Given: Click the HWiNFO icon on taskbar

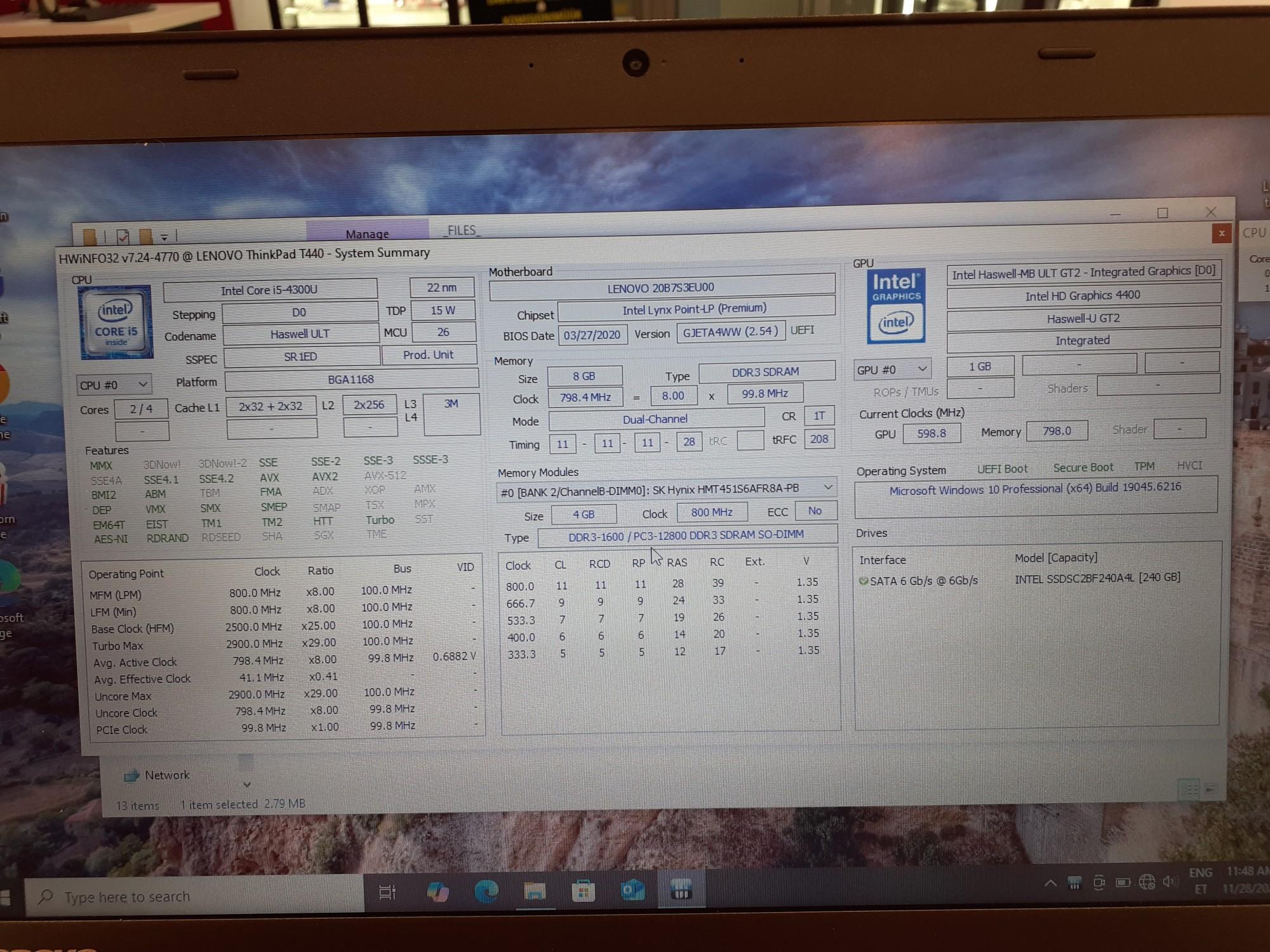Looking at the screenshot, I should click(681, 890).
